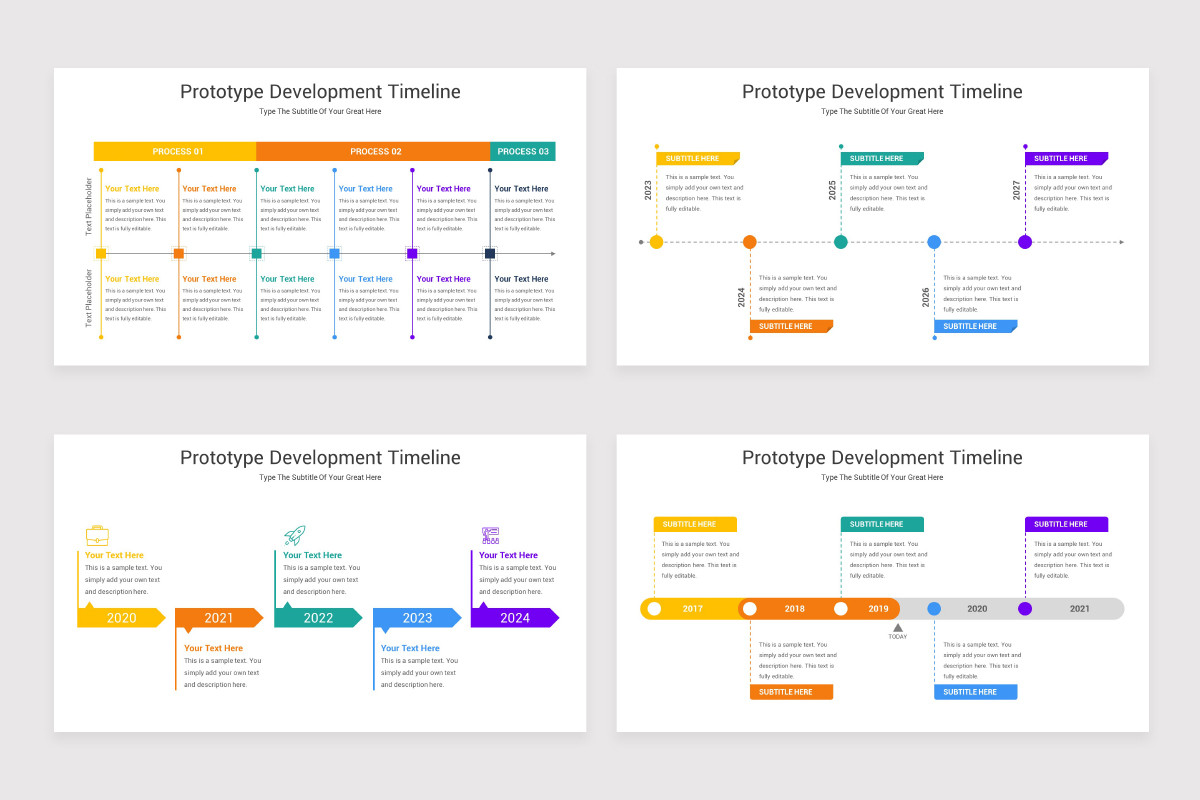Click the teal circle marker at 2025
Image resolution: width=1200 pixels, height=800 pixels.
841,241
